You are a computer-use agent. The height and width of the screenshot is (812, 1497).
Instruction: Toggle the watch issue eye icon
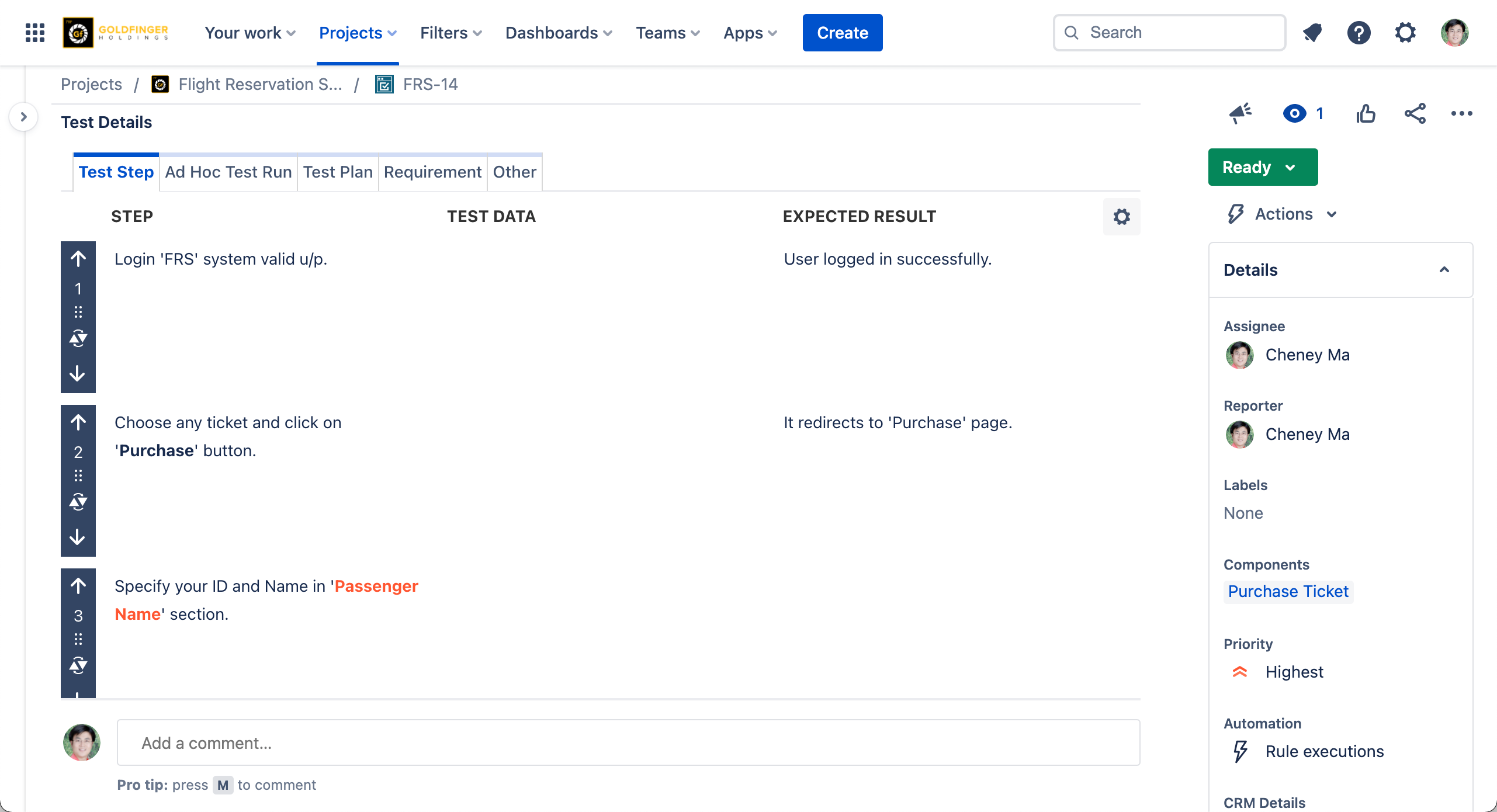click(x=1294, y=113)
